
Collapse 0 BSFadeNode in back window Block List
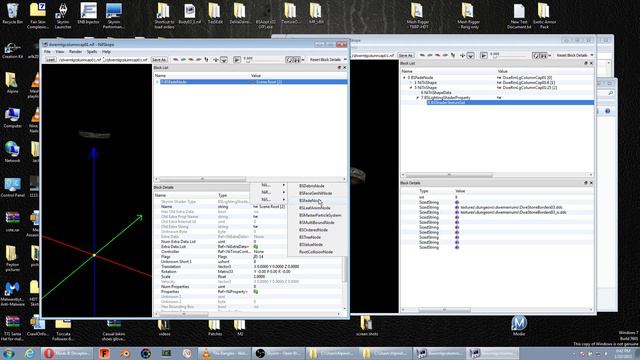(404, 77)
